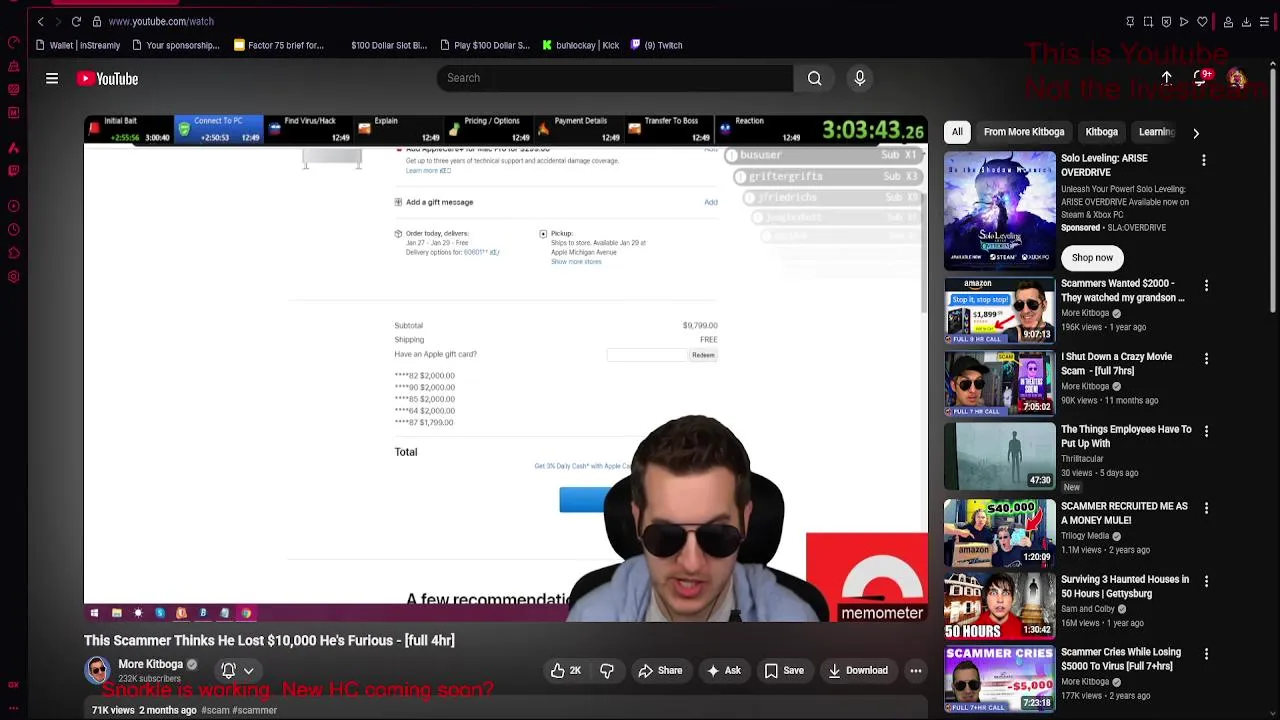The image size is (1280, 720).
Task: Open More Kitboga channel name
Action: point(150,664)
